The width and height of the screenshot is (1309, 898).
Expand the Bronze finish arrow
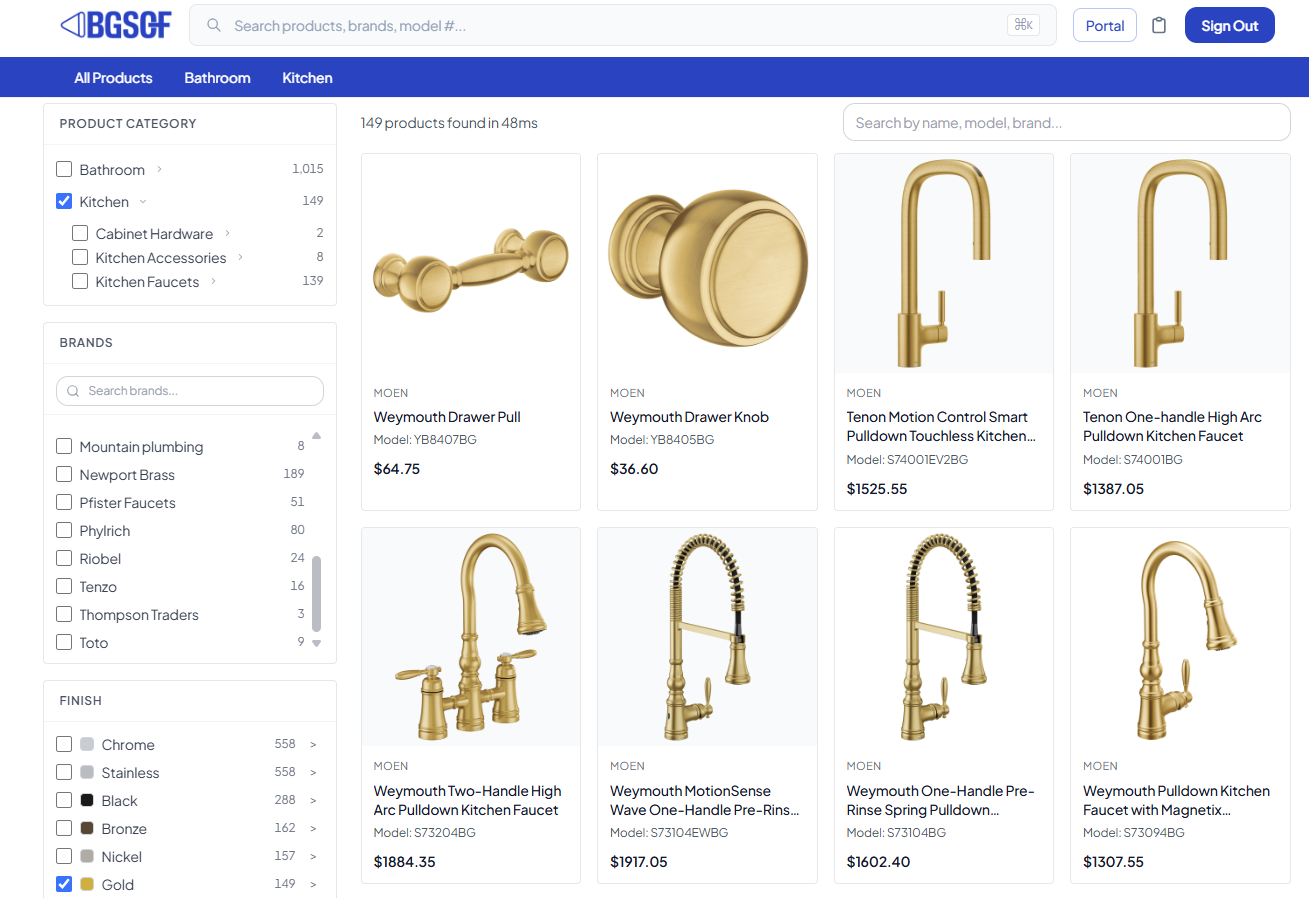point(313,828)
